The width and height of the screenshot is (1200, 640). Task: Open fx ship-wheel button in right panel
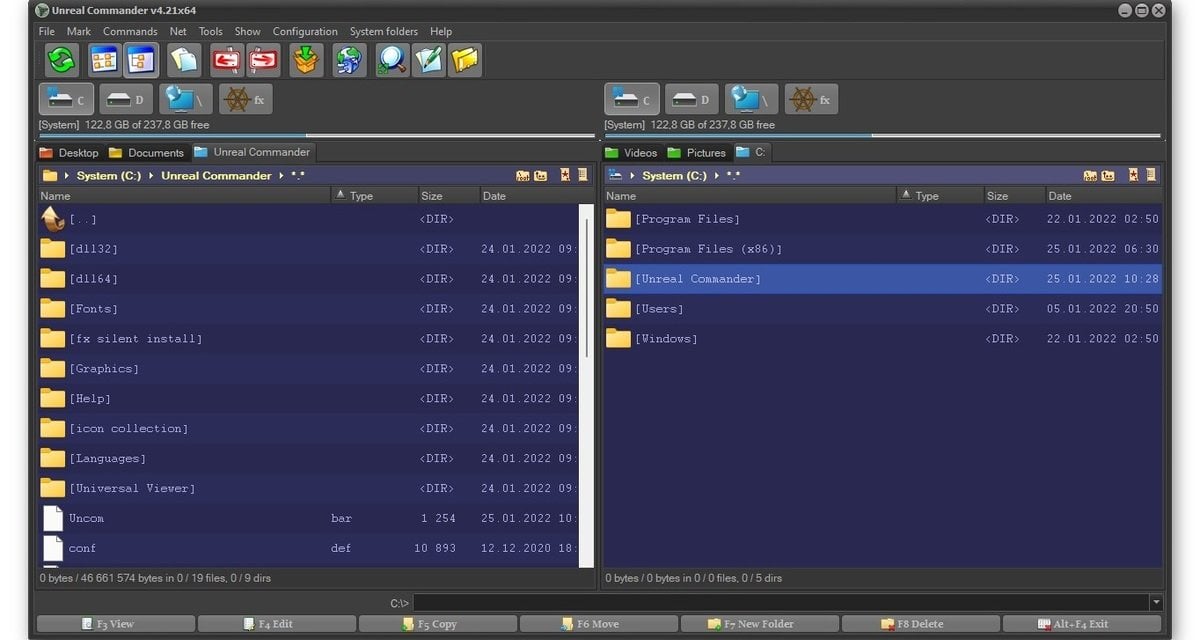(x=811, y=99)
